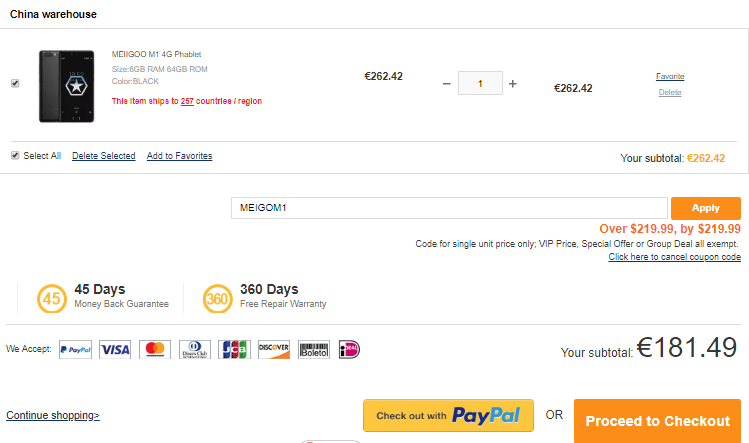
Task: Click the 'Over $219.99, by $219.99' coupon text
Action: point(670,229)
